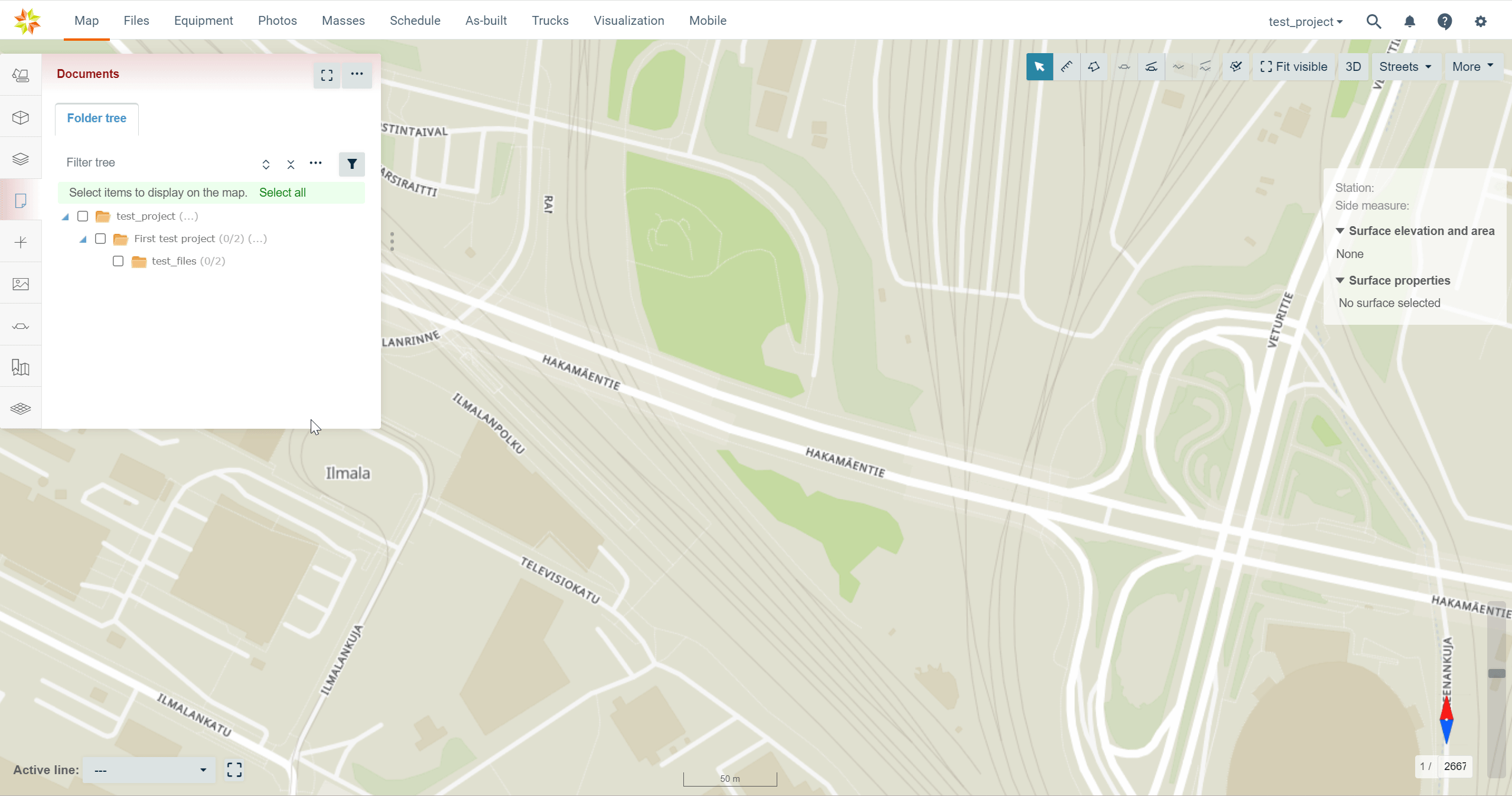Maximize the Documents panel
Viewport: 1512px width, 796px height.
327,75
